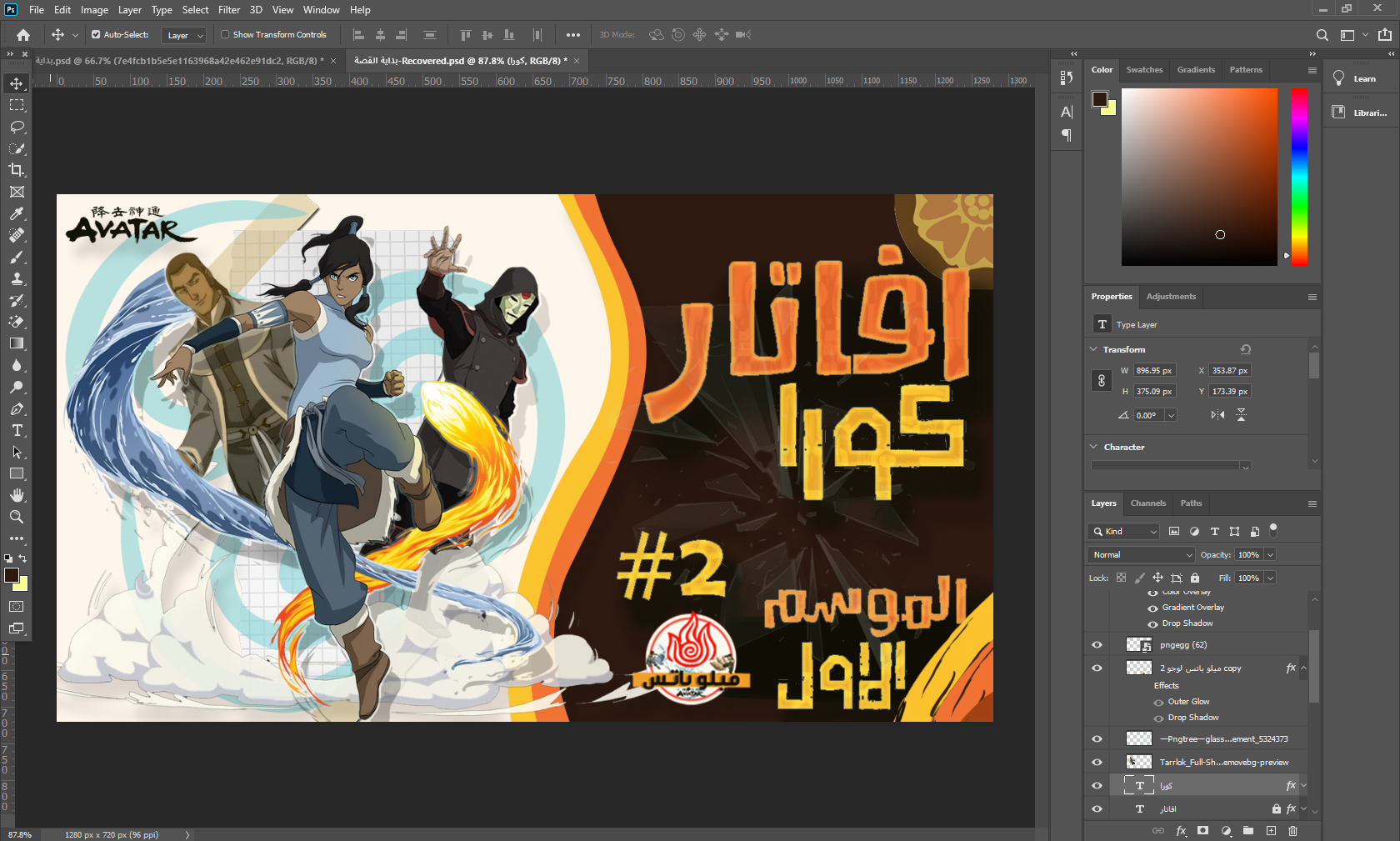1400x841 pixels.
Task: Toggle width-height link constraint
Action: click(1101, 381)
